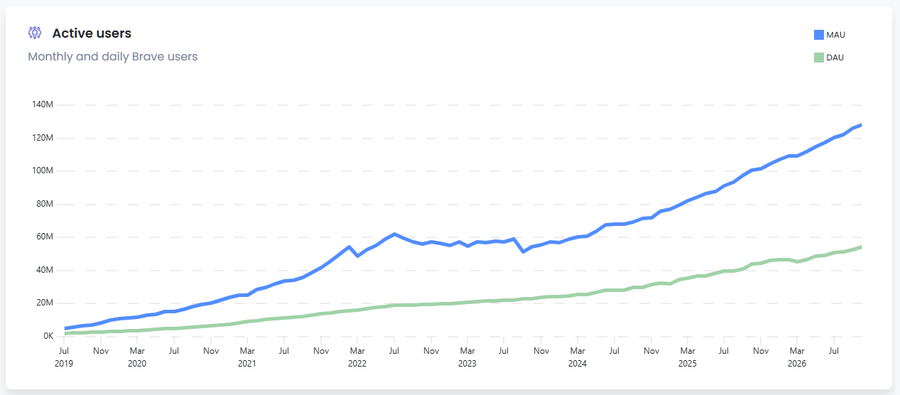Click the Mar 2026 x-axis label
The width and height of the screenshot is (900, 395).
pos(797,357)
